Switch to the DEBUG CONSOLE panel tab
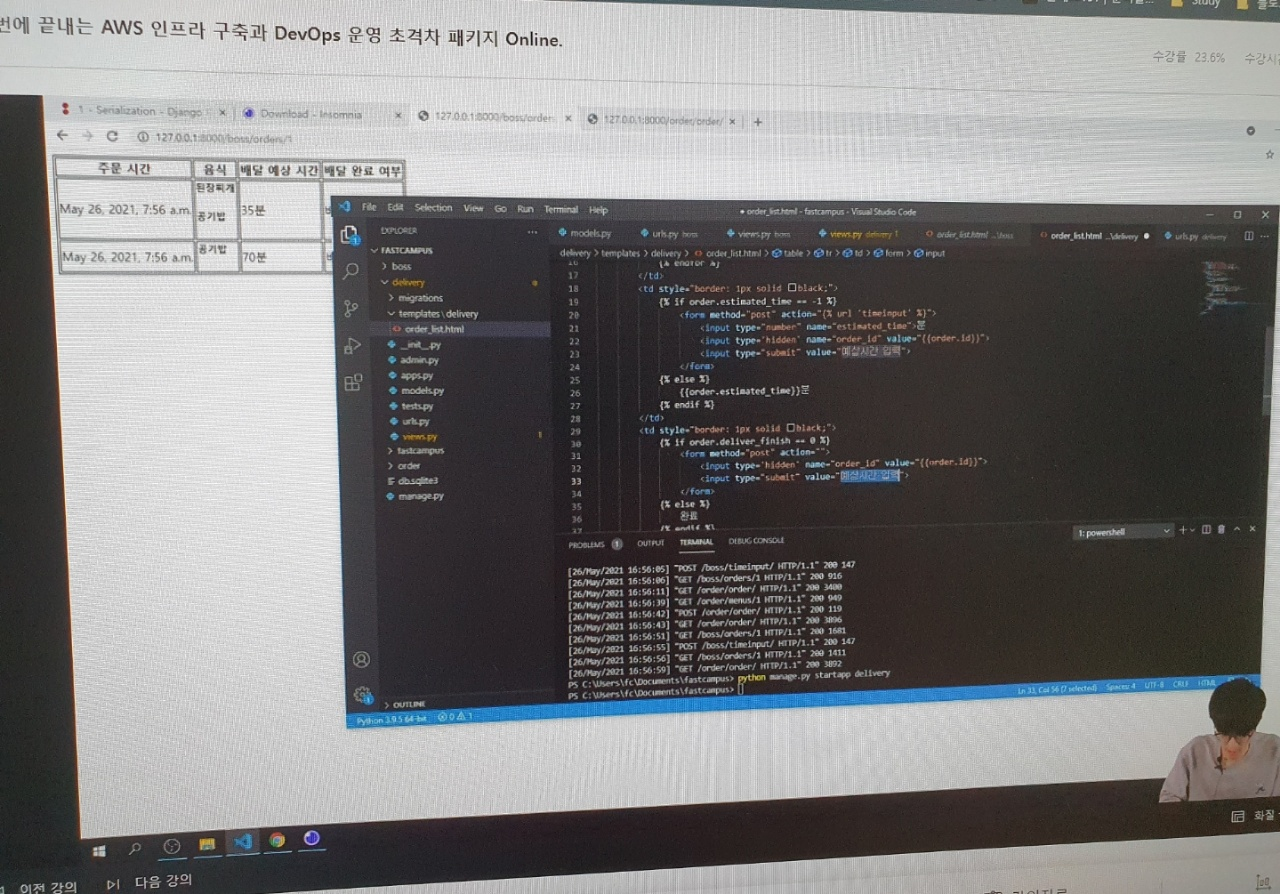 756,541
